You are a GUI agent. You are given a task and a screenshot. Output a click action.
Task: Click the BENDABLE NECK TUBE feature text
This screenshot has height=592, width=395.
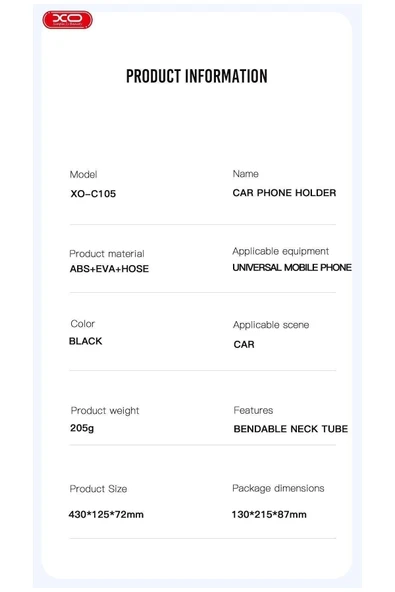291,429
